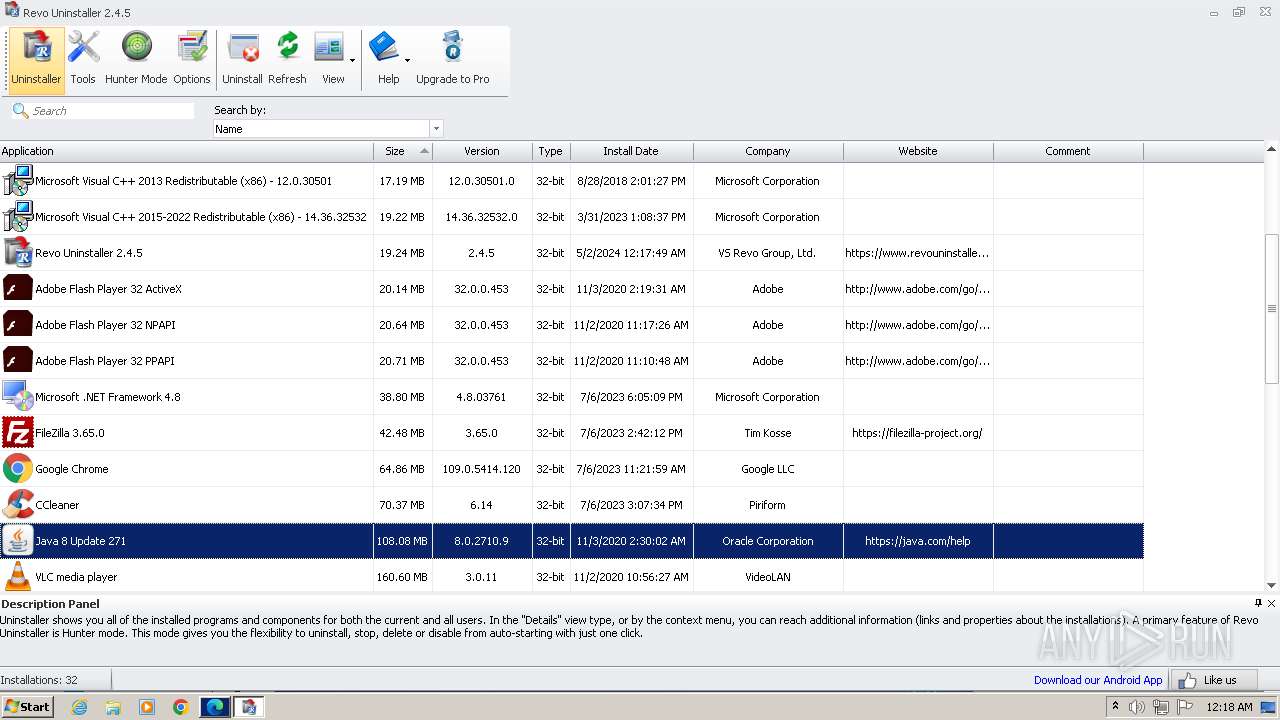This screenshot has width=1280, height=720.
Task: Close the Description Panel
Action: coord(1271,603)
